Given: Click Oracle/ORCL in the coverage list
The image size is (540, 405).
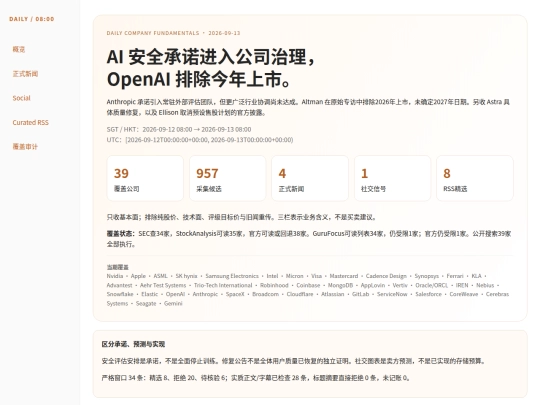Looking at the screenshot, I should point(432,285).
